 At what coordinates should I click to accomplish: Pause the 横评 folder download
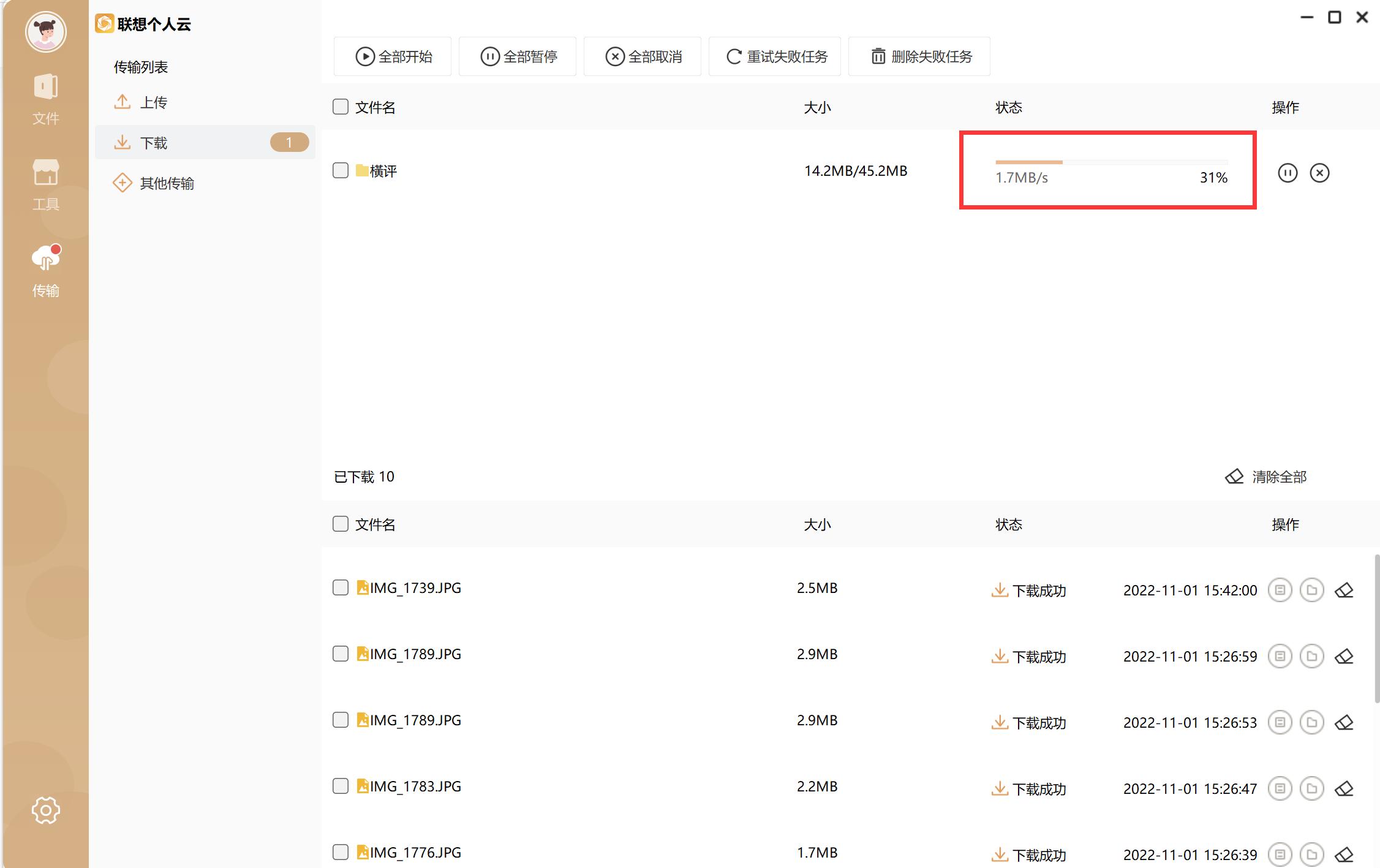(x=1288, y=173)
